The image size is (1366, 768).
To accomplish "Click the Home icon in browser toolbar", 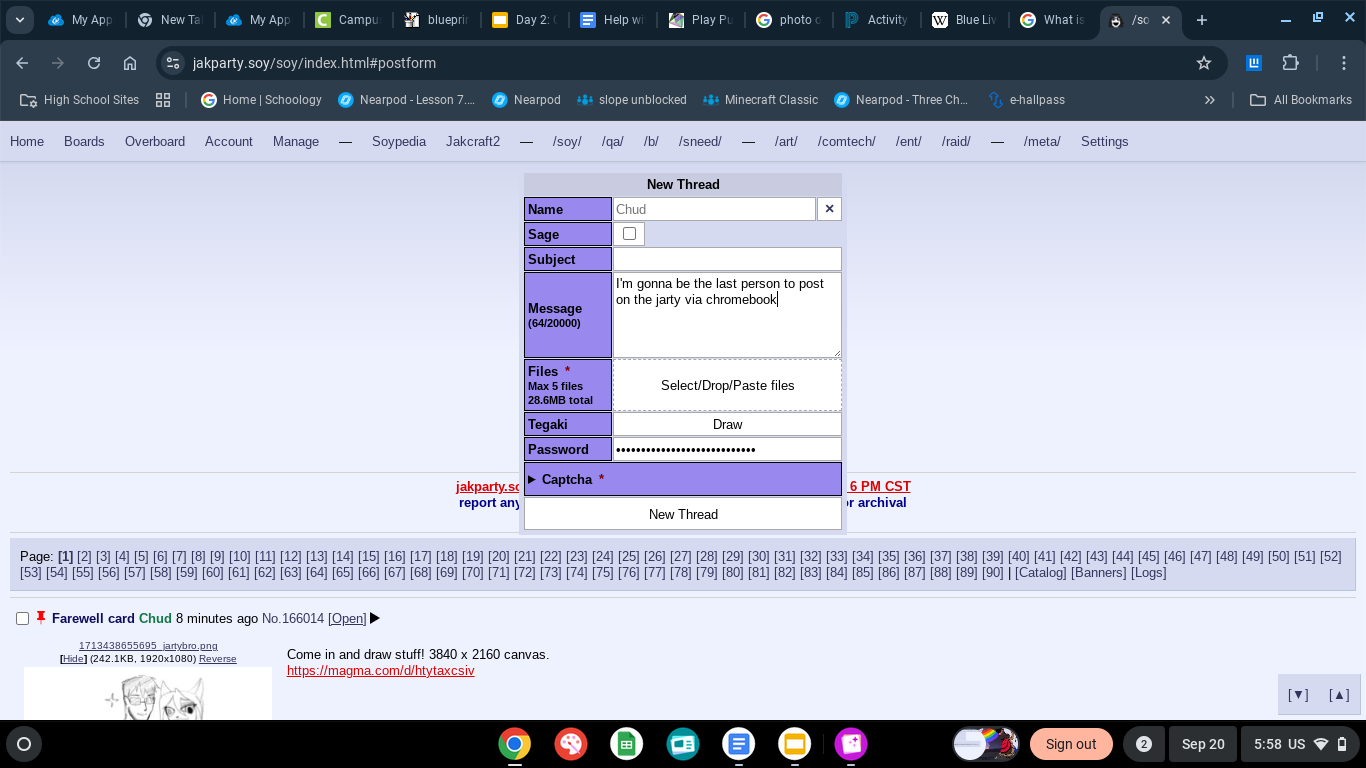I will click(x=130, y=63).
